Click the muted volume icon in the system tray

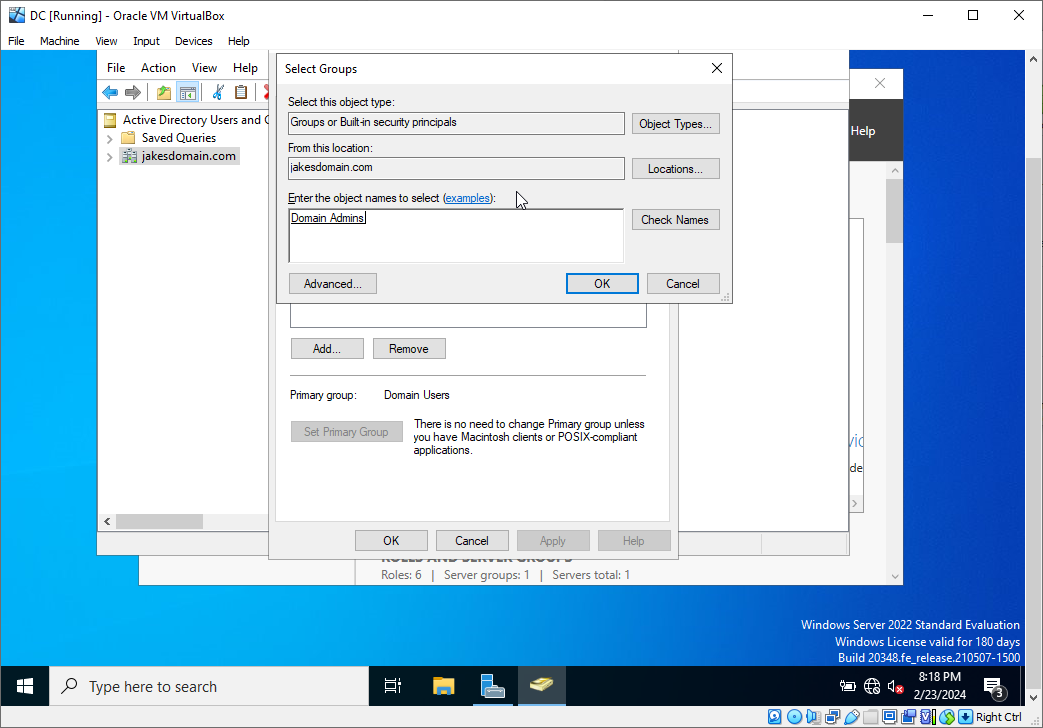coord(896,687)
